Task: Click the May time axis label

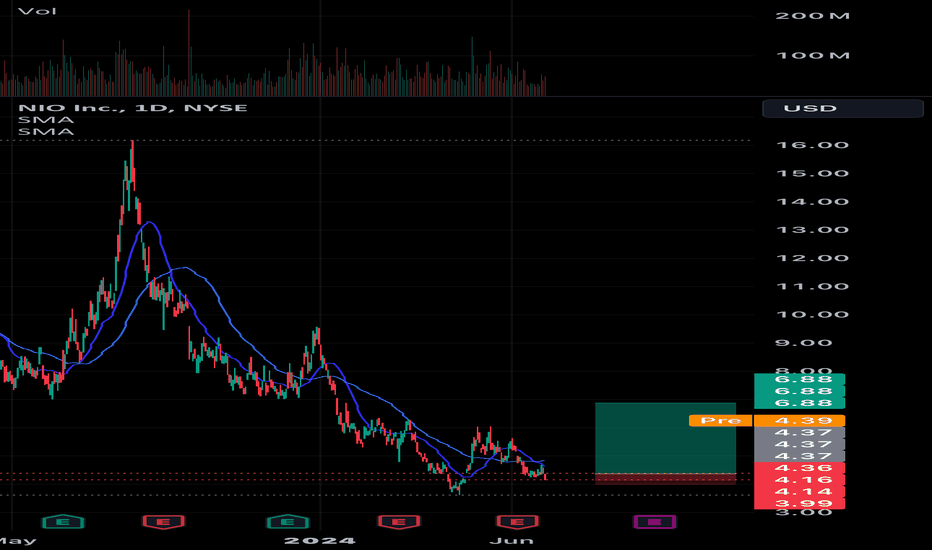Action: pyautogui.click(x=18, y=541)
